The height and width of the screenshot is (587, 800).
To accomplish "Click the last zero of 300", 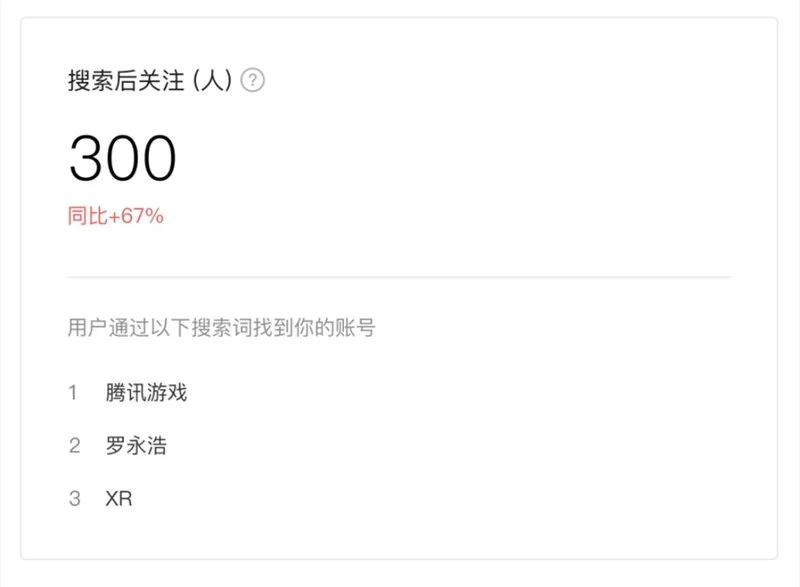I will tap(158, 158).
